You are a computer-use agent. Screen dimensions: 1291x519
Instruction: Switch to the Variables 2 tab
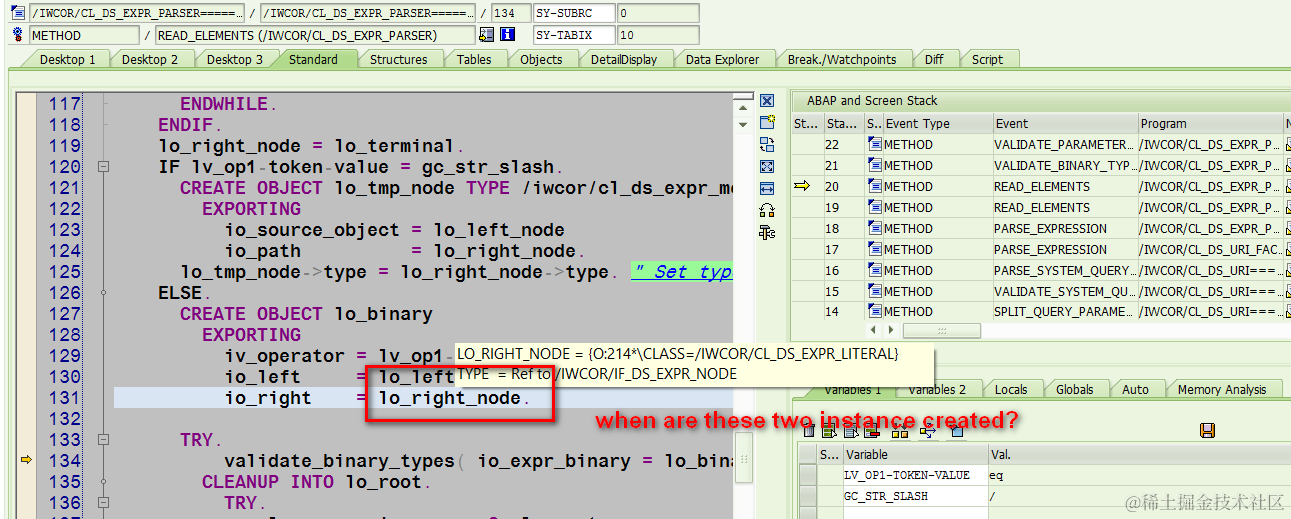(937, 389)
